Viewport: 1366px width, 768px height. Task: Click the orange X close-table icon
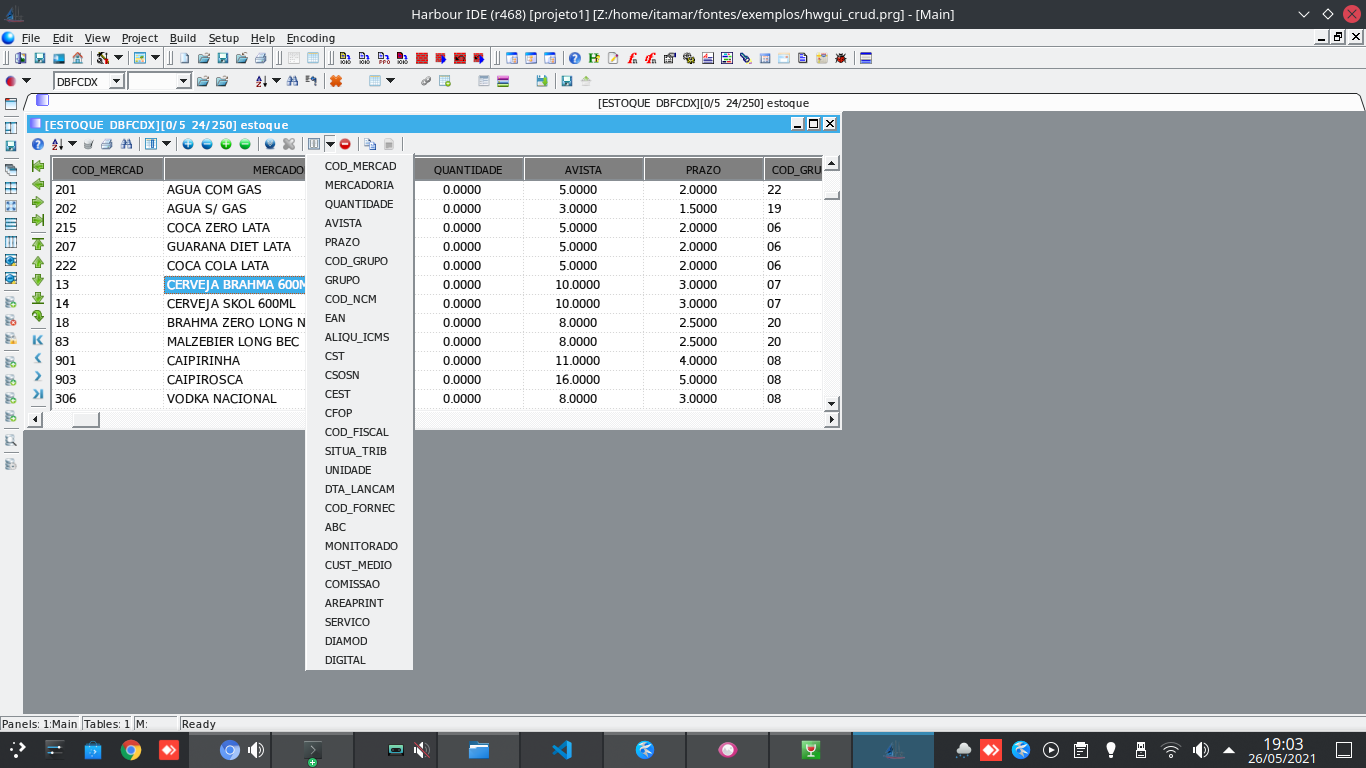[336, 81]
